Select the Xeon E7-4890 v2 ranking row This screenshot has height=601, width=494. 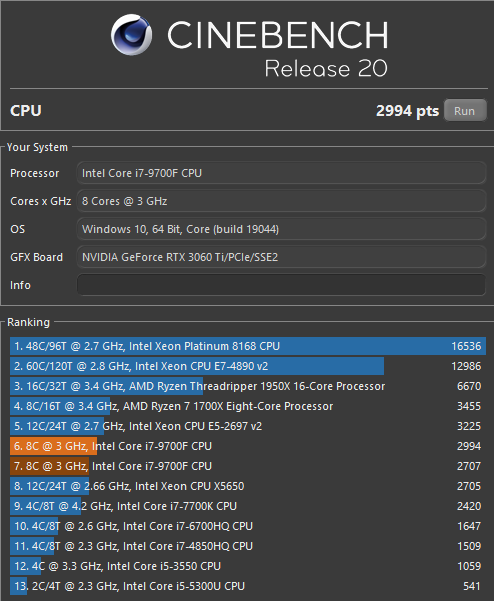click(248, 366)
